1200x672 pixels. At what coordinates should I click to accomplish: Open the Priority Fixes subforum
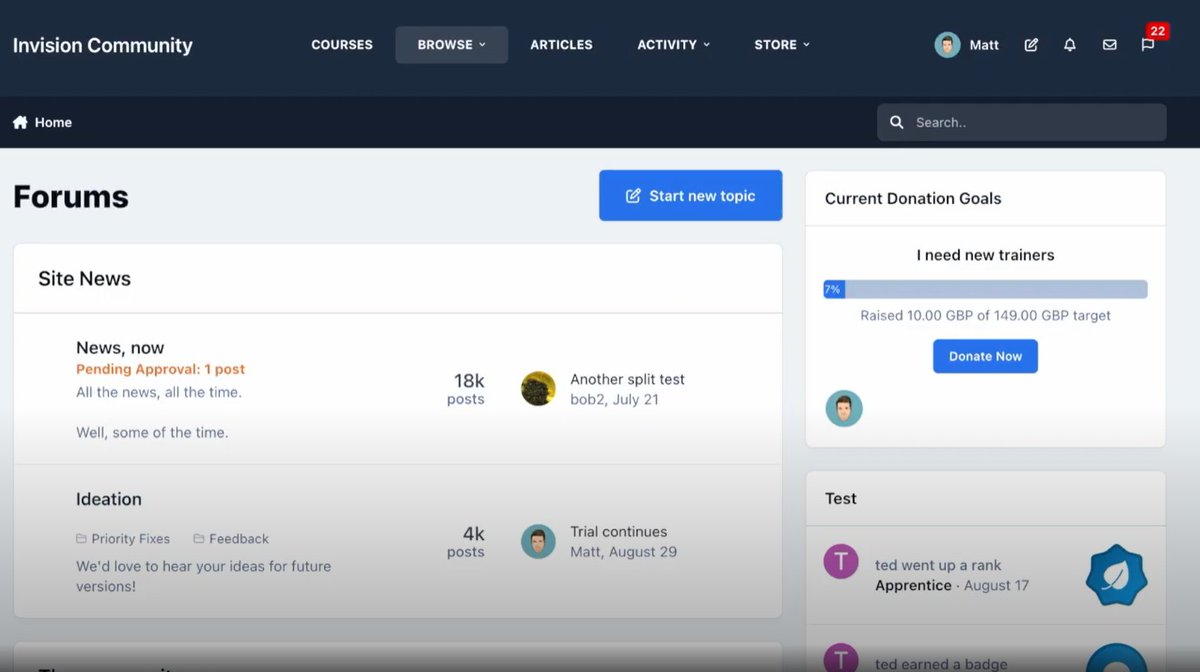pos(130,538)
